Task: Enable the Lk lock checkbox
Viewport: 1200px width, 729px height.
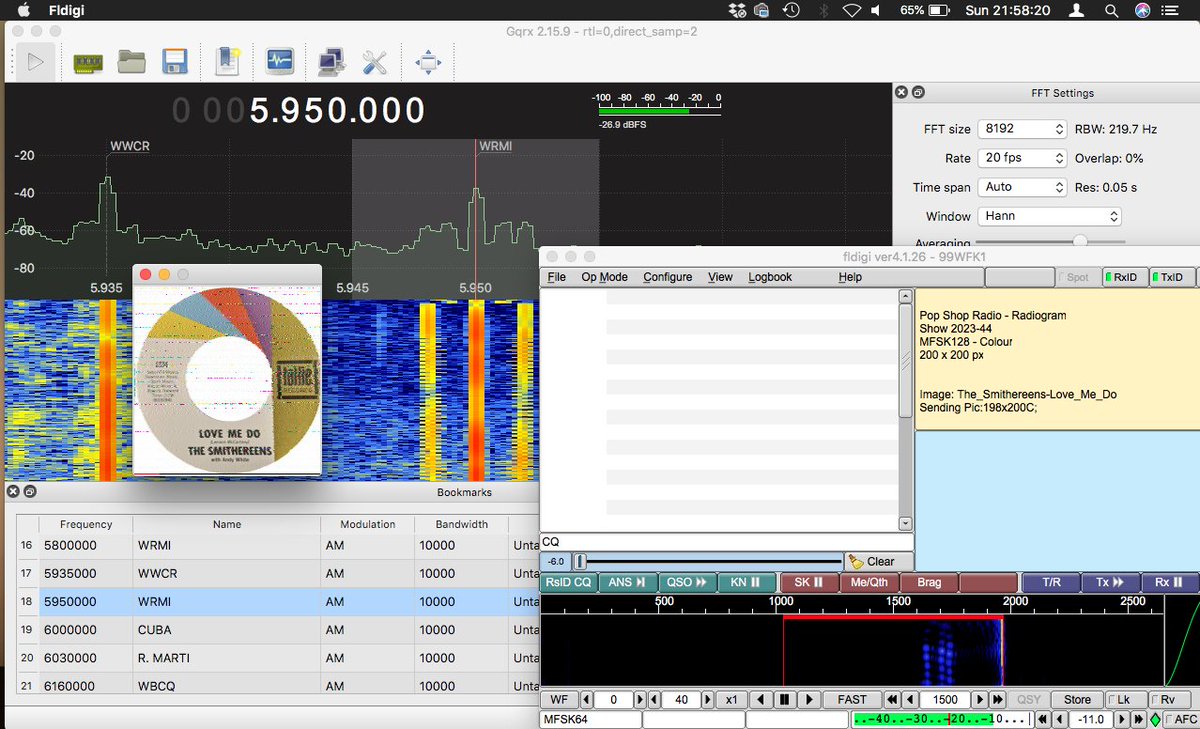Action: [x=1125, y=700]
